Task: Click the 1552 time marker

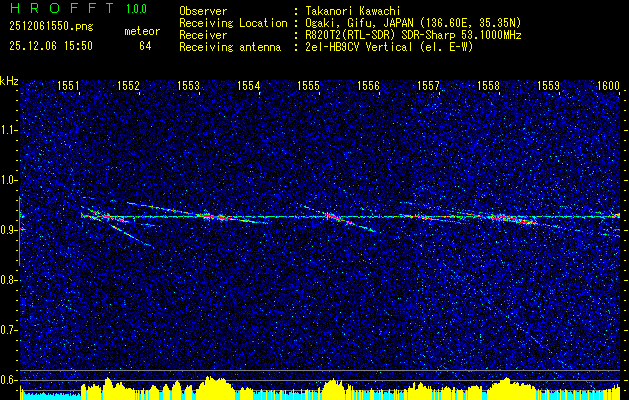Action: pos(128,85)
